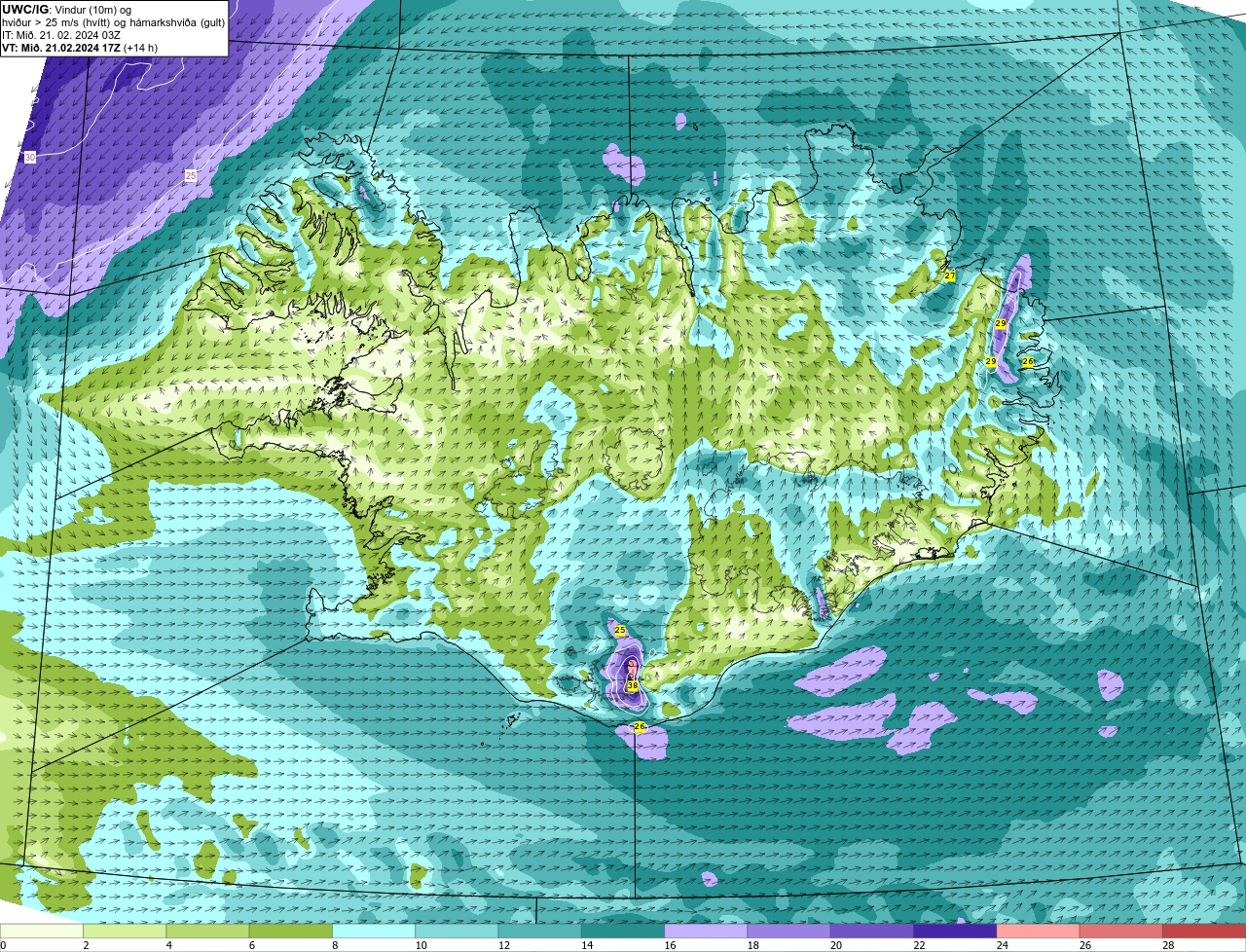This screenshot has width=1246, height=952.
Task: Click the 8–10 m/s light cyan legend swatch
Action: click(374, 931)
